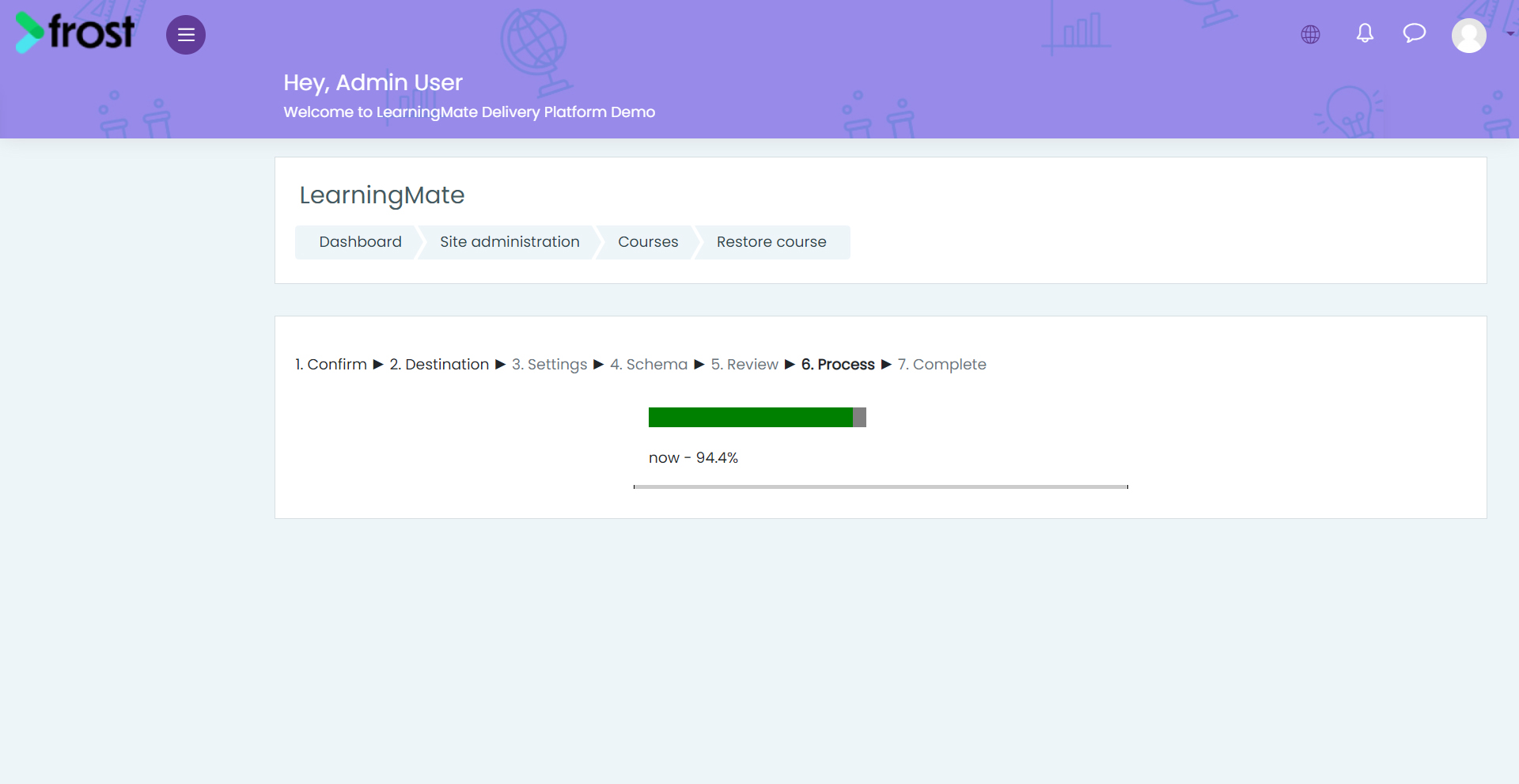
Task: Select the '3. Settings' step
Action: 549,365
